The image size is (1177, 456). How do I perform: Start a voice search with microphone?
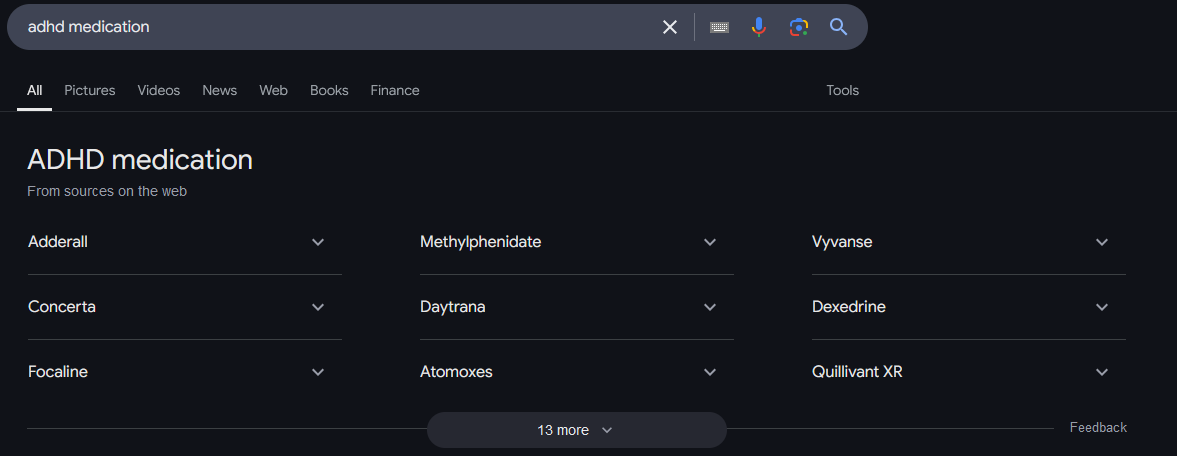tap(759, 27)
